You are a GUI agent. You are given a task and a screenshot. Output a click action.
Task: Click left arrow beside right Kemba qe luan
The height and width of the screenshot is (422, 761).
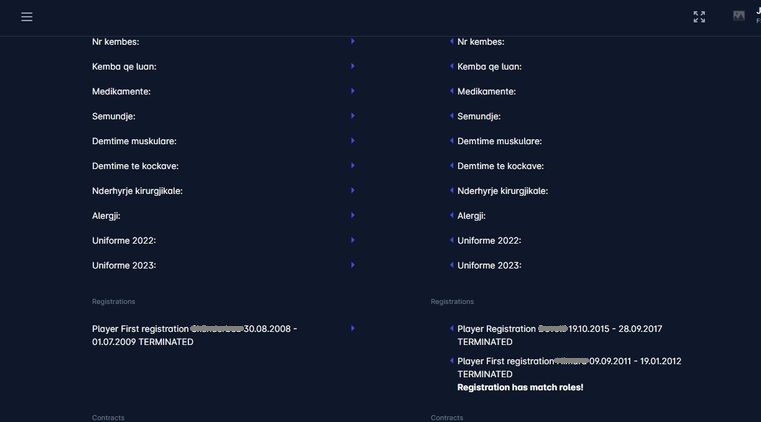452,66
